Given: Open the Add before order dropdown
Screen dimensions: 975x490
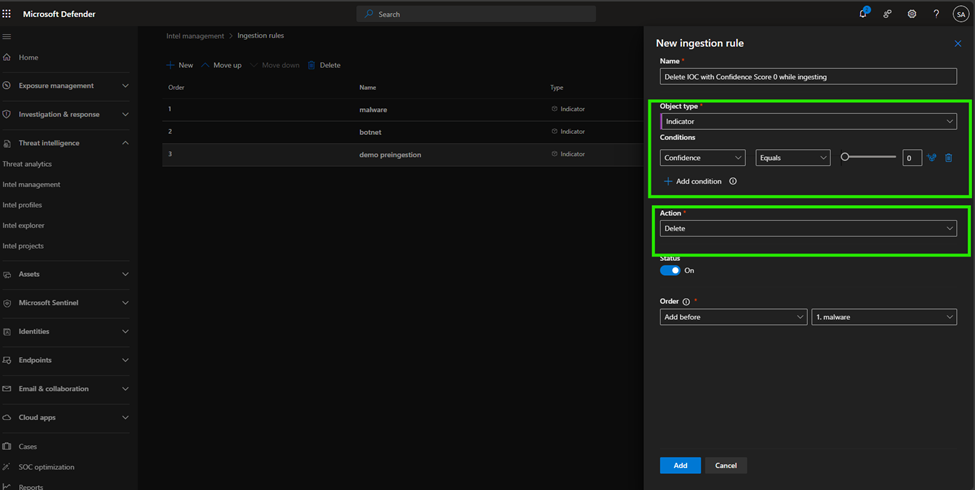Looking at the screenshot, I should (x=734, y=317).
